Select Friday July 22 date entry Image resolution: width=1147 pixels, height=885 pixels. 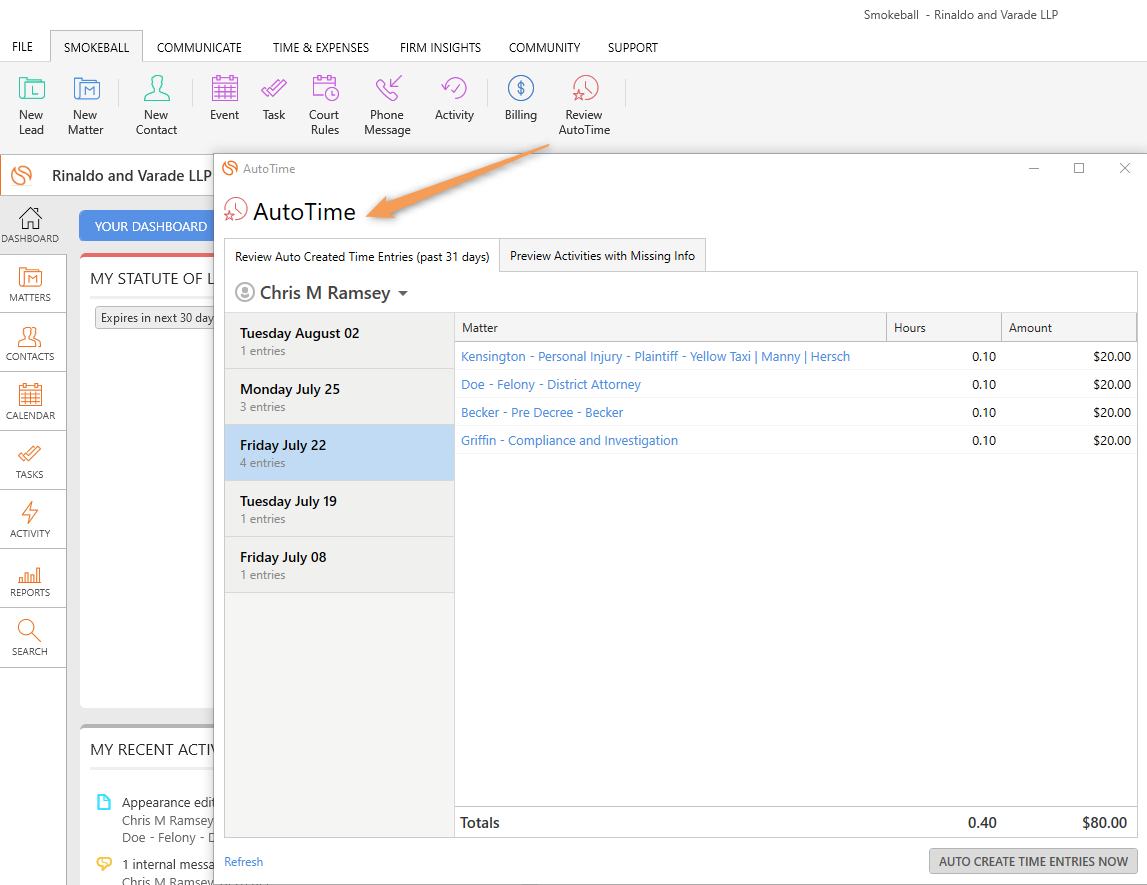(339, 453)
